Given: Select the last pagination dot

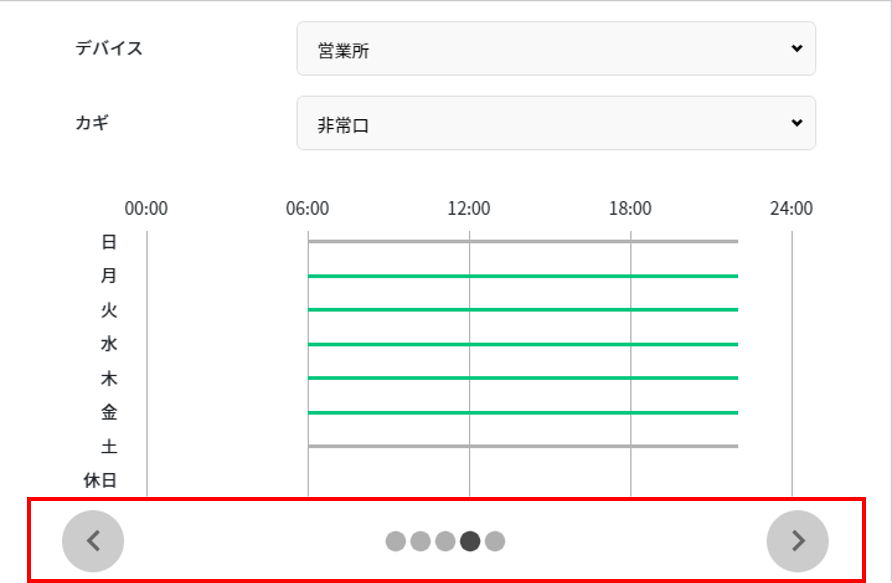Looking at the screenshot, I should 496,541.
